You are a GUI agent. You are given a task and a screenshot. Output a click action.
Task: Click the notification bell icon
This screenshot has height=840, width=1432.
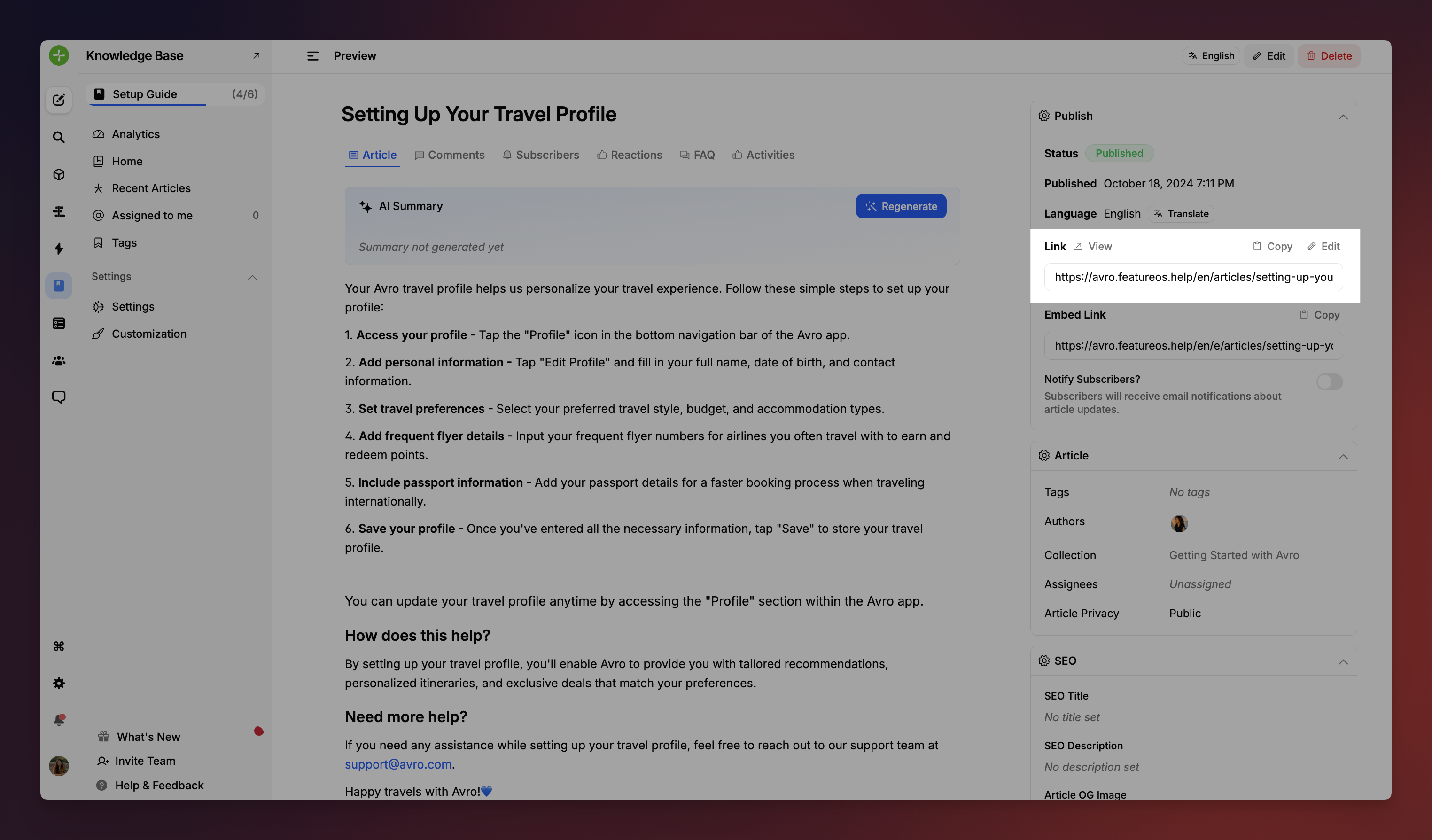pyautogui.click(x=59, y=720)
